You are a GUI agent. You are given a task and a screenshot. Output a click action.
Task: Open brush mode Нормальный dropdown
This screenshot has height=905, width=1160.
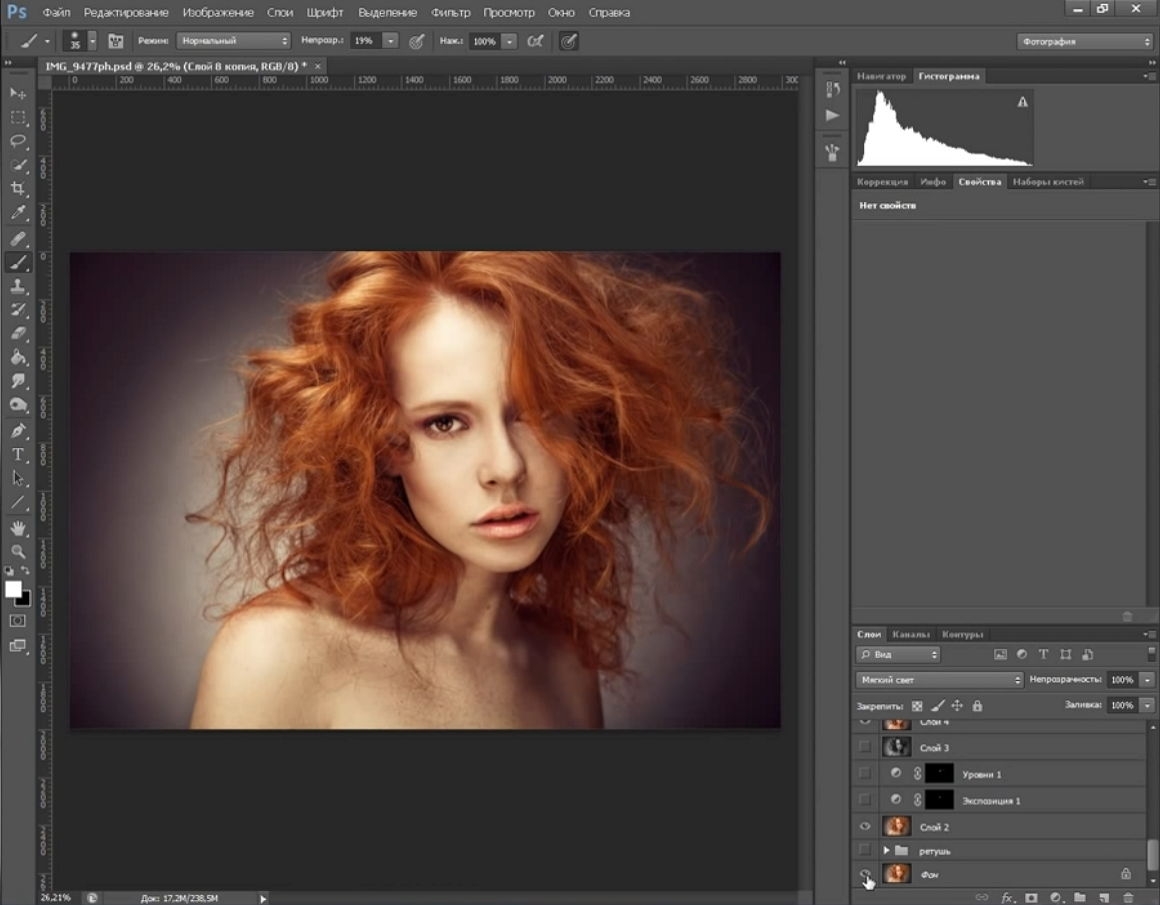(x=233, y=41)
